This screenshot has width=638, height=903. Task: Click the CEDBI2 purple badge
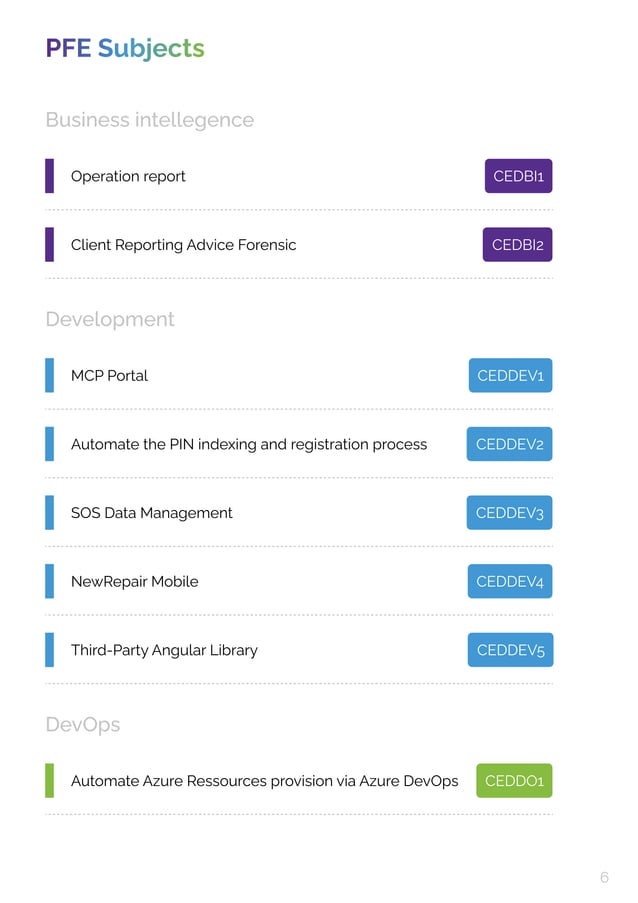tap(517, 245)
